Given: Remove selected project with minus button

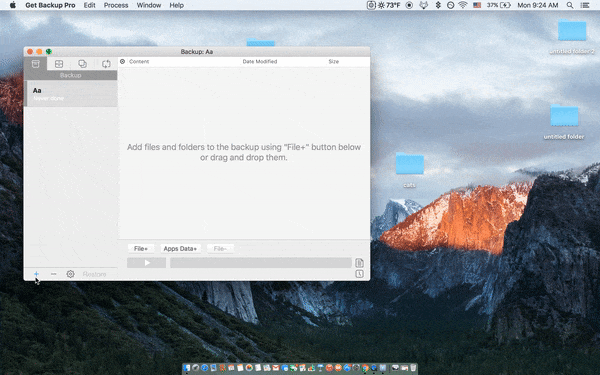Looking at the screenshot, I should (54, 274).
